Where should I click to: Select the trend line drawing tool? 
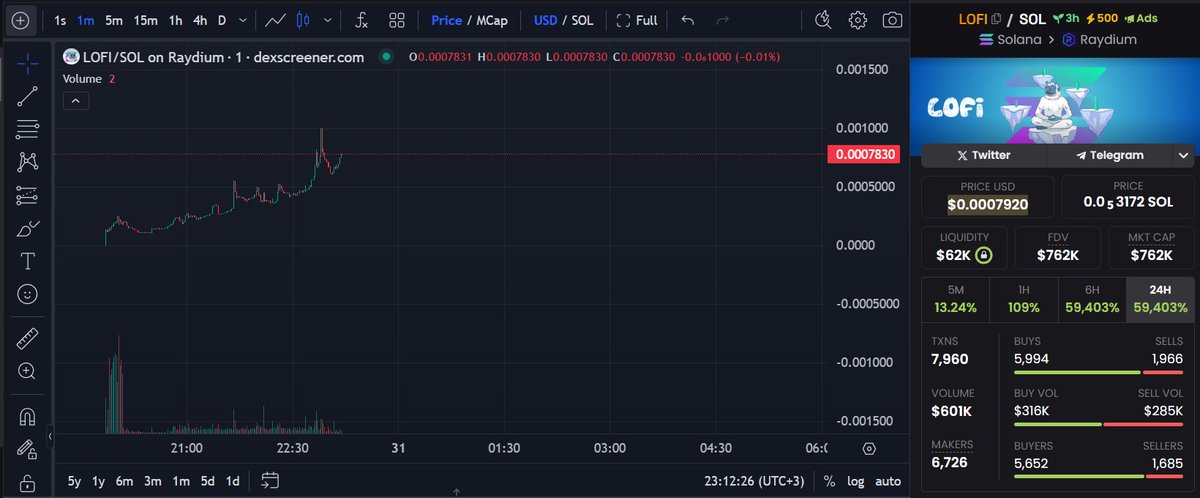click(x=27, y=96)
